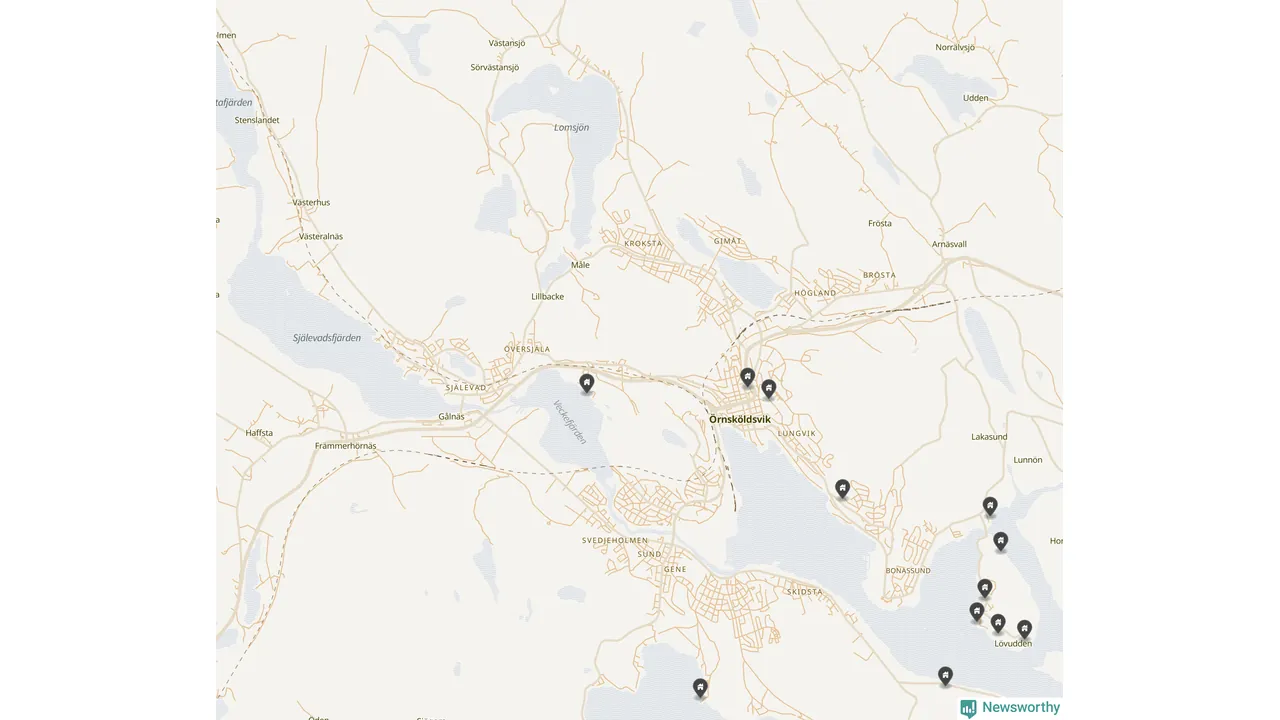Open house marker directly above-left of Lovudden label
1280x720 pixels.
click(998, 624)
